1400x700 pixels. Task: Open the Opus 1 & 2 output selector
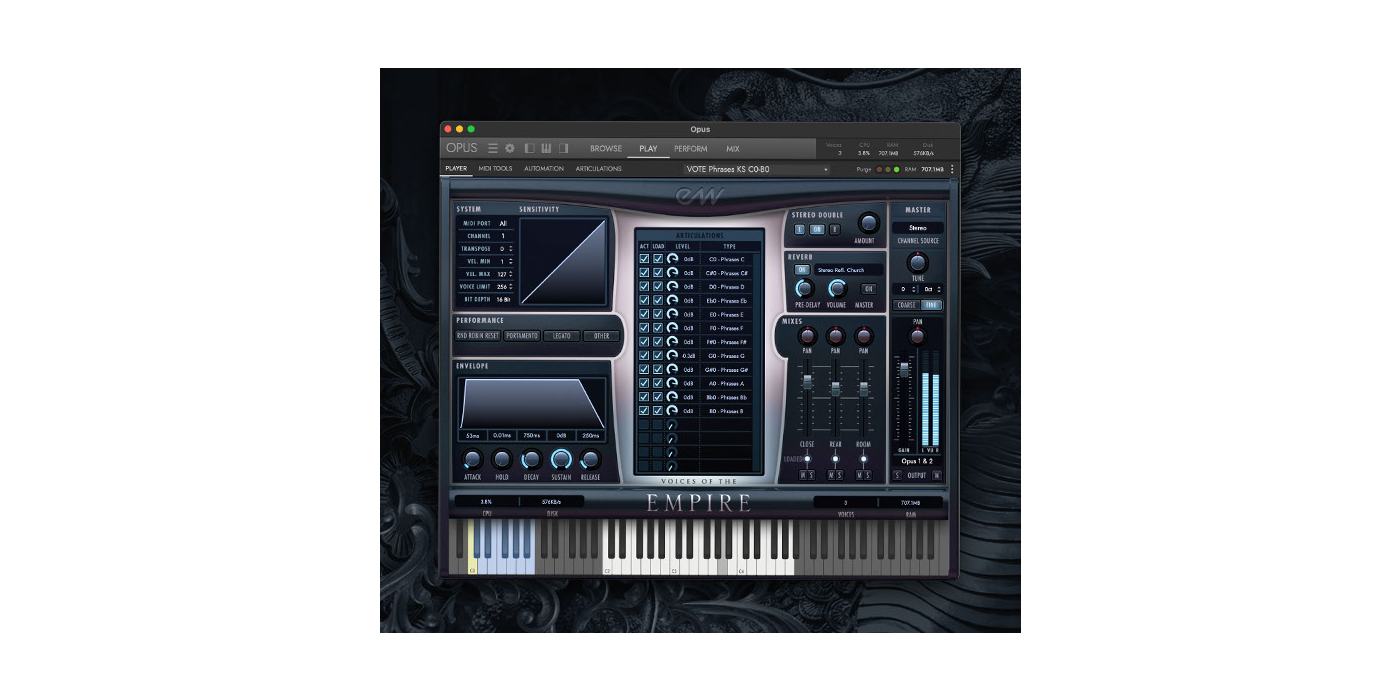pyautogui.click(x=917, y=461)
